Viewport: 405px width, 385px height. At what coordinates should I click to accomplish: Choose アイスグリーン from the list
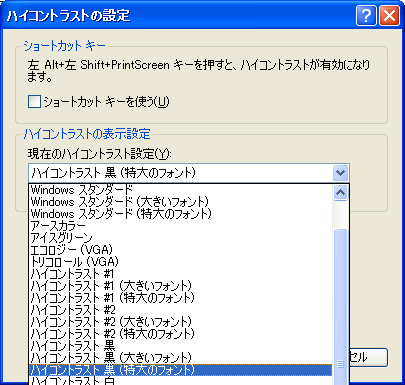coord(180,238)
